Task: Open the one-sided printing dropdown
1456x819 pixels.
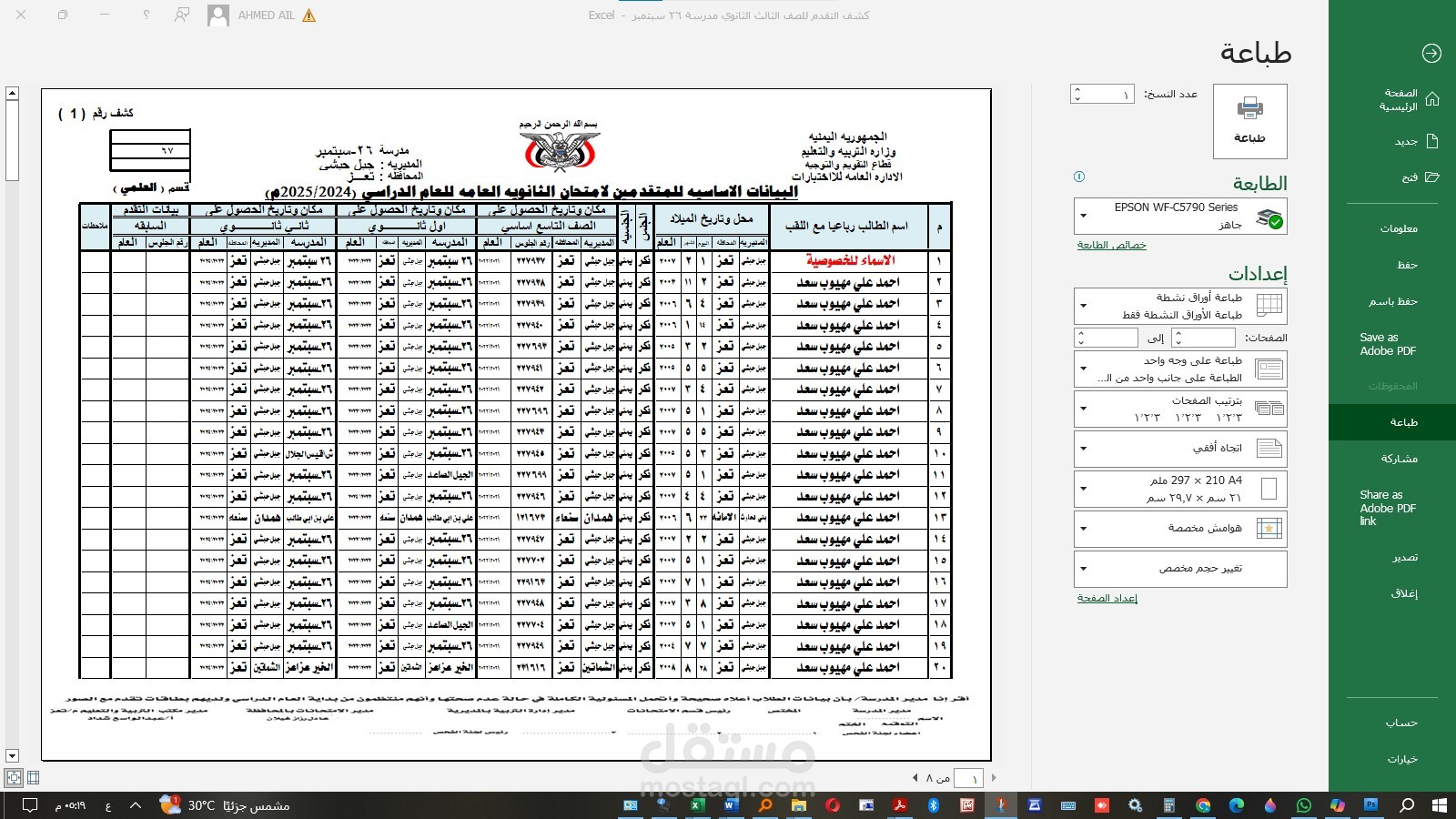Action: coord(1180,369)
